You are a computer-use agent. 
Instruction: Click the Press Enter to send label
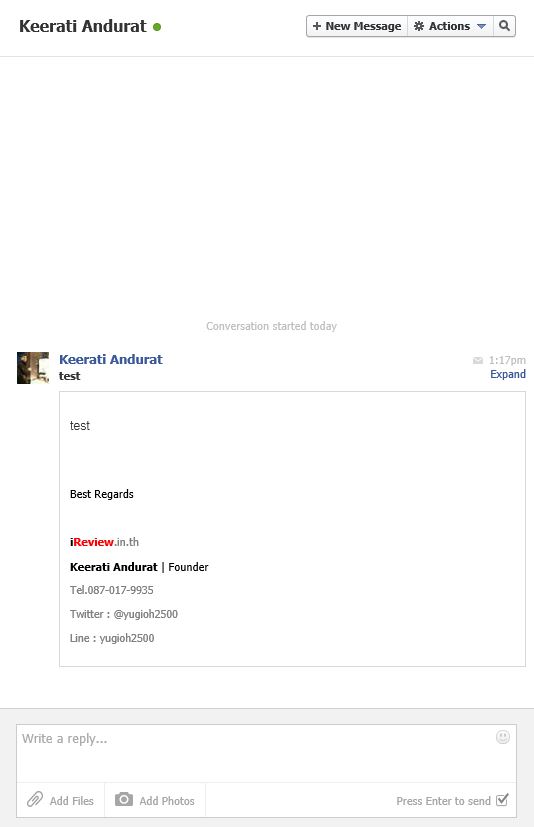click(443, 801)
